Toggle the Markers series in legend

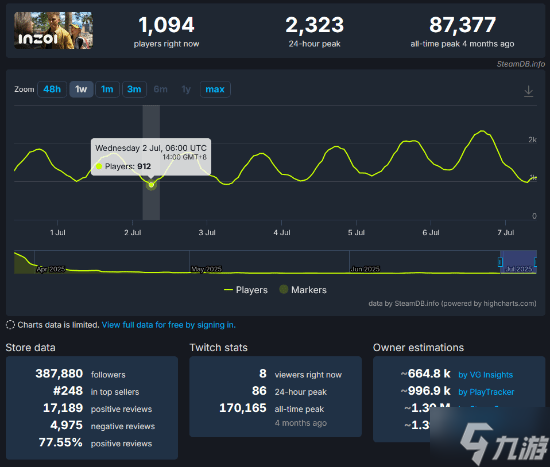303,290
